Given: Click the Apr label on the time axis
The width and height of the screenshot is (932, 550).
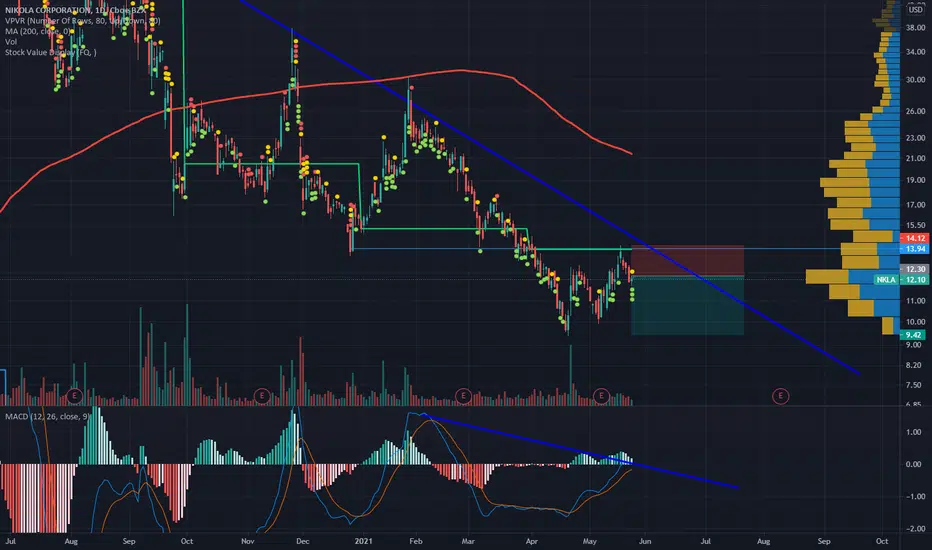Looking at the screenshot, I should click(x=531, y=541).
